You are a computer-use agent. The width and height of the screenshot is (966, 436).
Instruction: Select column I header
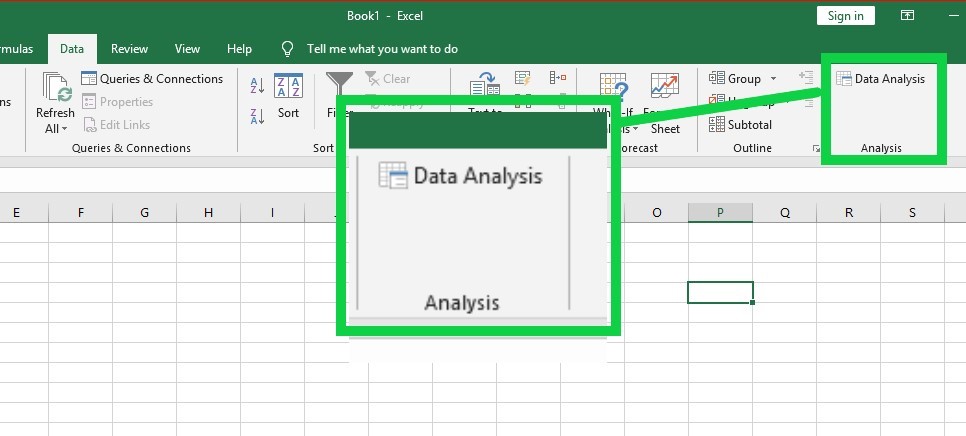272,213
